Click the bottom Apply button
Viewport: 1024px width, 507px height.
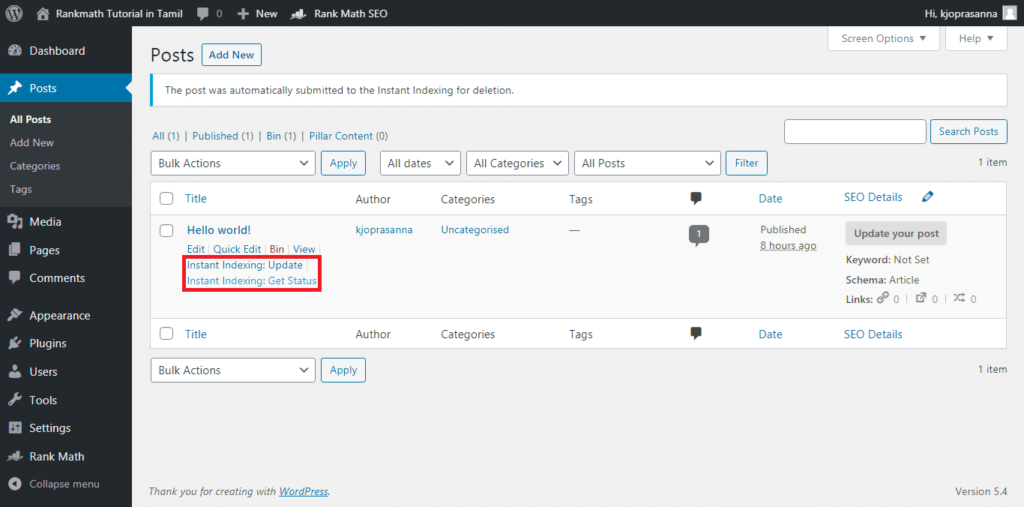(344, 370)
